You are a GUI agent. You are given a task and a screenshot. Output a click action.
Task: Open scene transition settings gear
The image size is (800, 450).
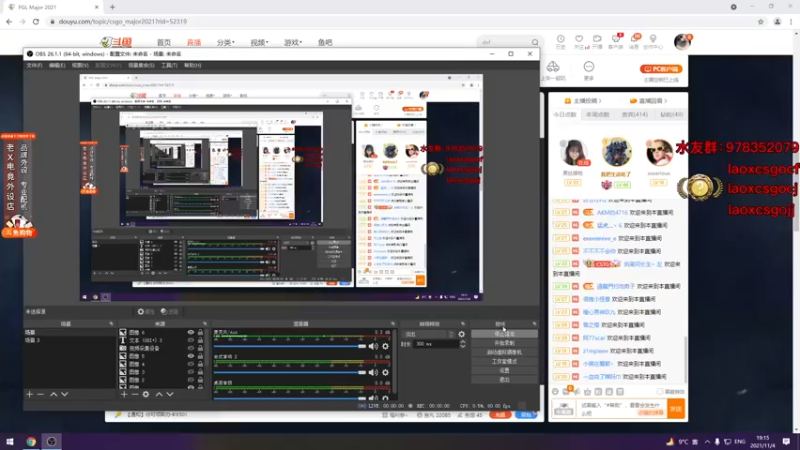coord(462,334)
